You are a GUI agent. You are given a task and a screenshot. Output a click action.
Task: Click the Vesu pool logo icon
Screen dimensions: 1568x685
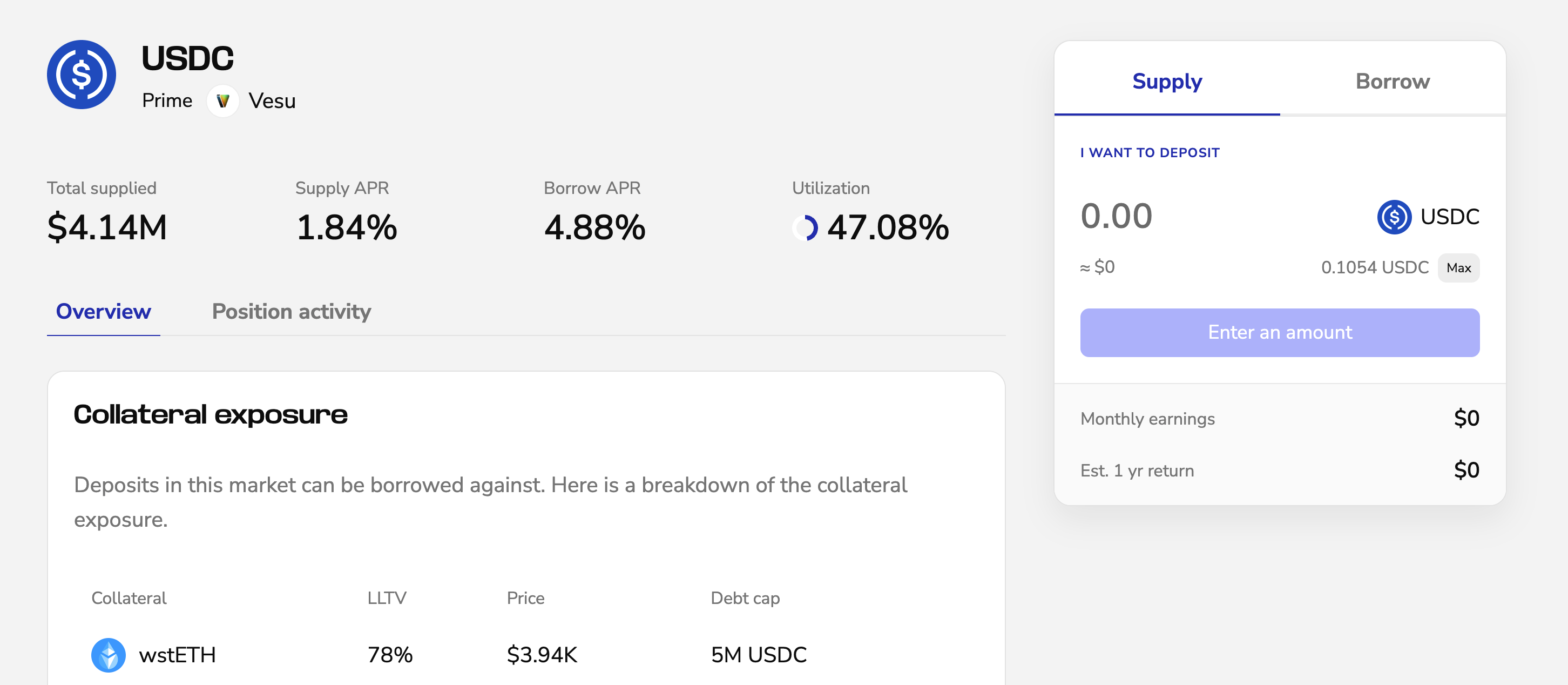coord(223,100)
